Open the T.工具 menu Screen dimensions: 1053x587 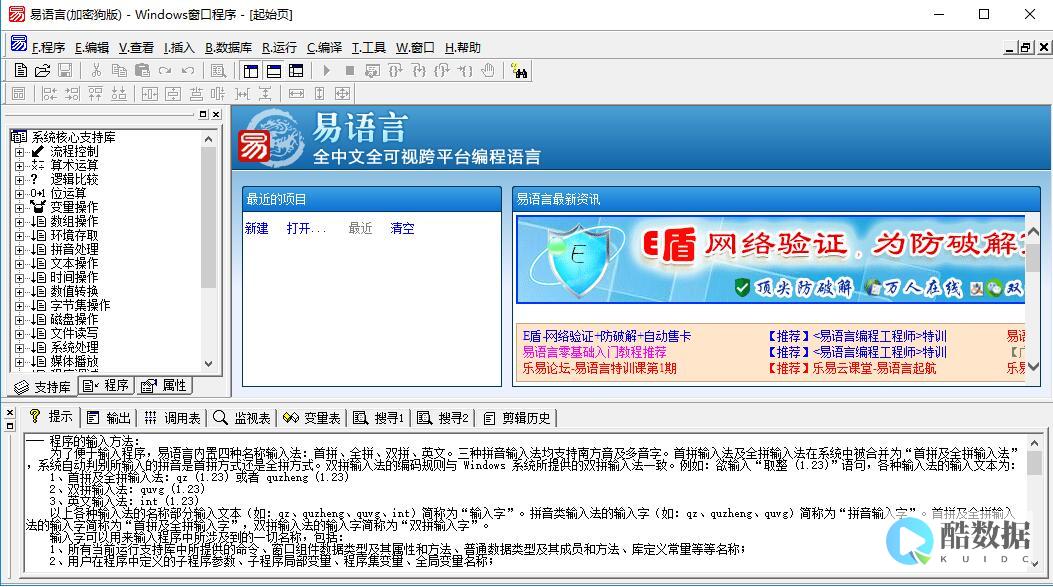coord(369,48)
